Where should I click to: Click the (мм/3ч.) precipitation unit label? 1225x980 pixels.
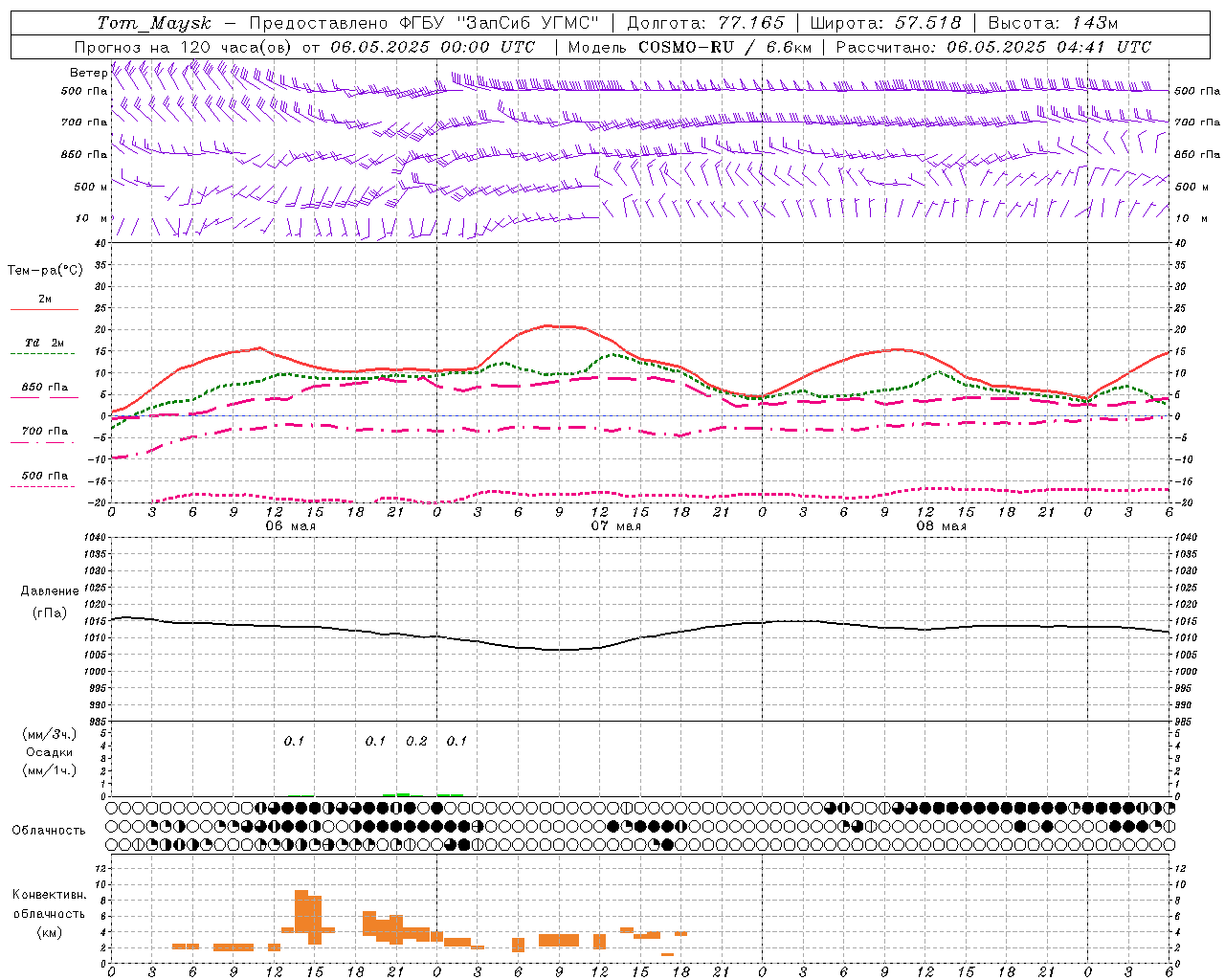[x=49, y=734]
